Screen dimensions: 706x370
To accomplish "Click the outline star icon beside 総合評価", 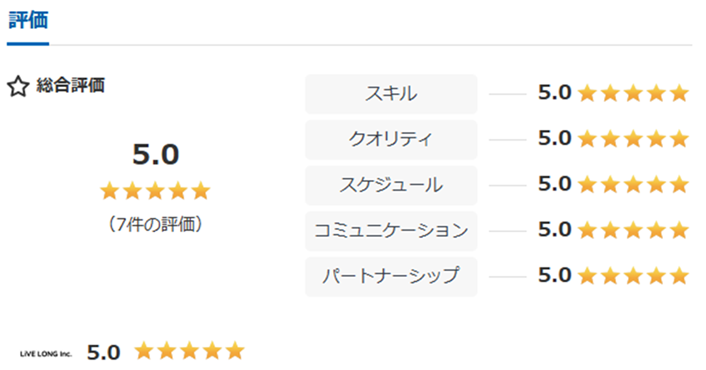I will pos(18,86).
